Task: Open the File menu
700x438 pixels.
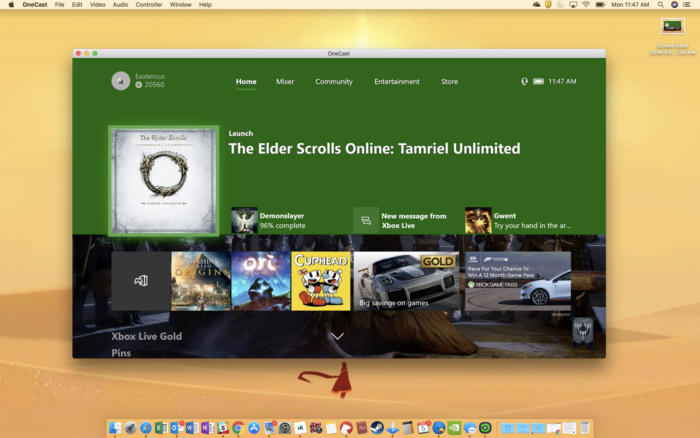Action: [x=59, y=4]
